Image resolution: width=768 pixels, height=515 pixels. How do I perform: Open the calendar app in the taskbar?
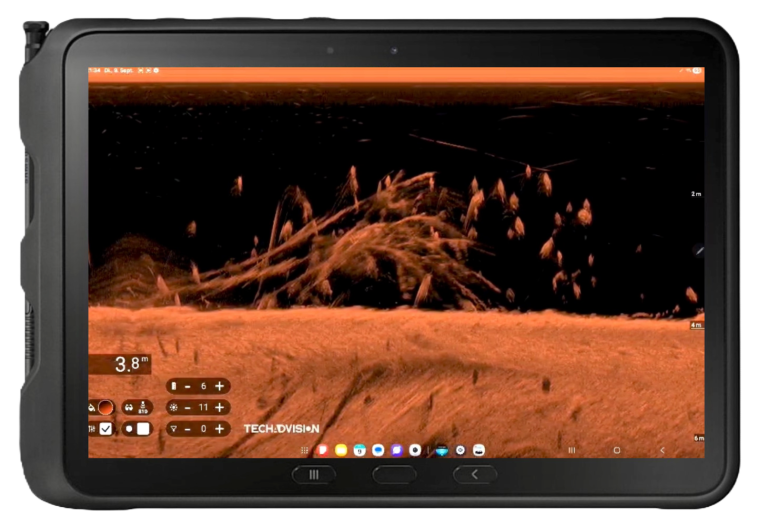(359, 450)
